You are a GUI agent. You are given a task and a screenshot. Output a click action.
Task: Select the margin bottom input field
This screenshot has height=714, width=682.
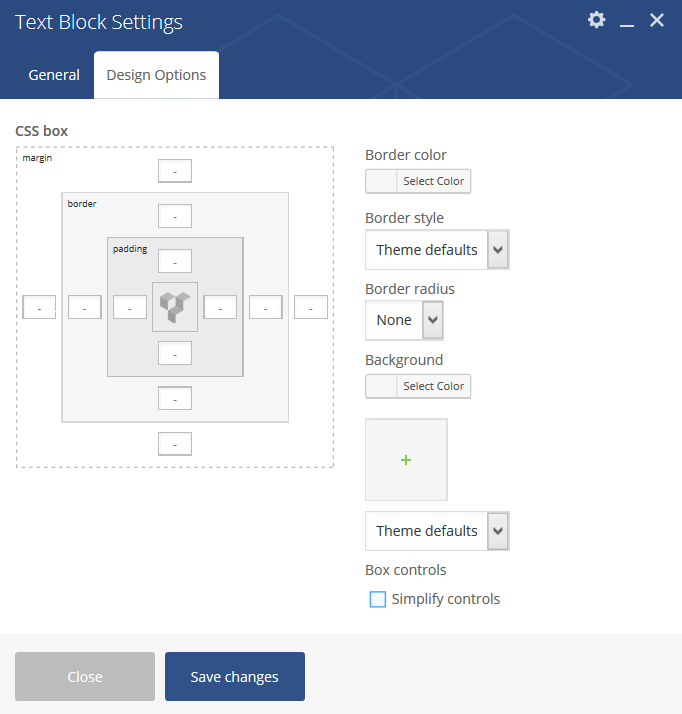pos(175,444)
